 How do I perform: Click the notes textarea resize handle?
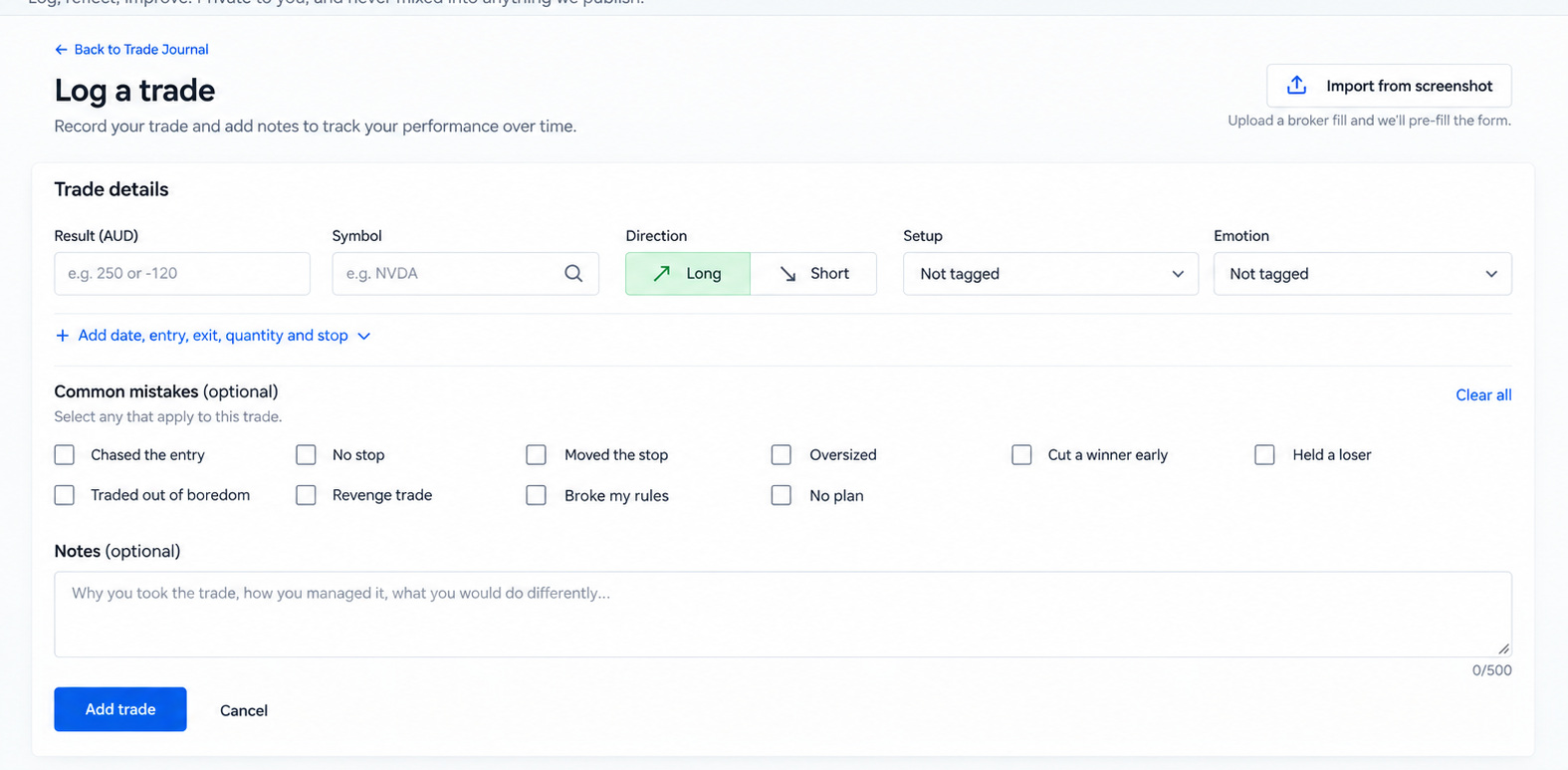click(1503, 648)
